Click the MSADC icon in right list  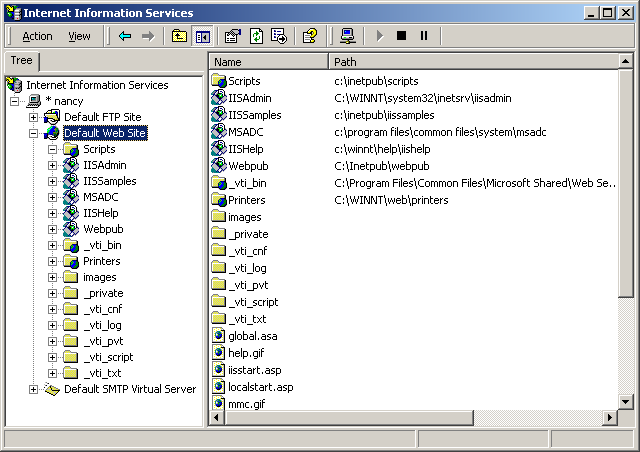219,132
